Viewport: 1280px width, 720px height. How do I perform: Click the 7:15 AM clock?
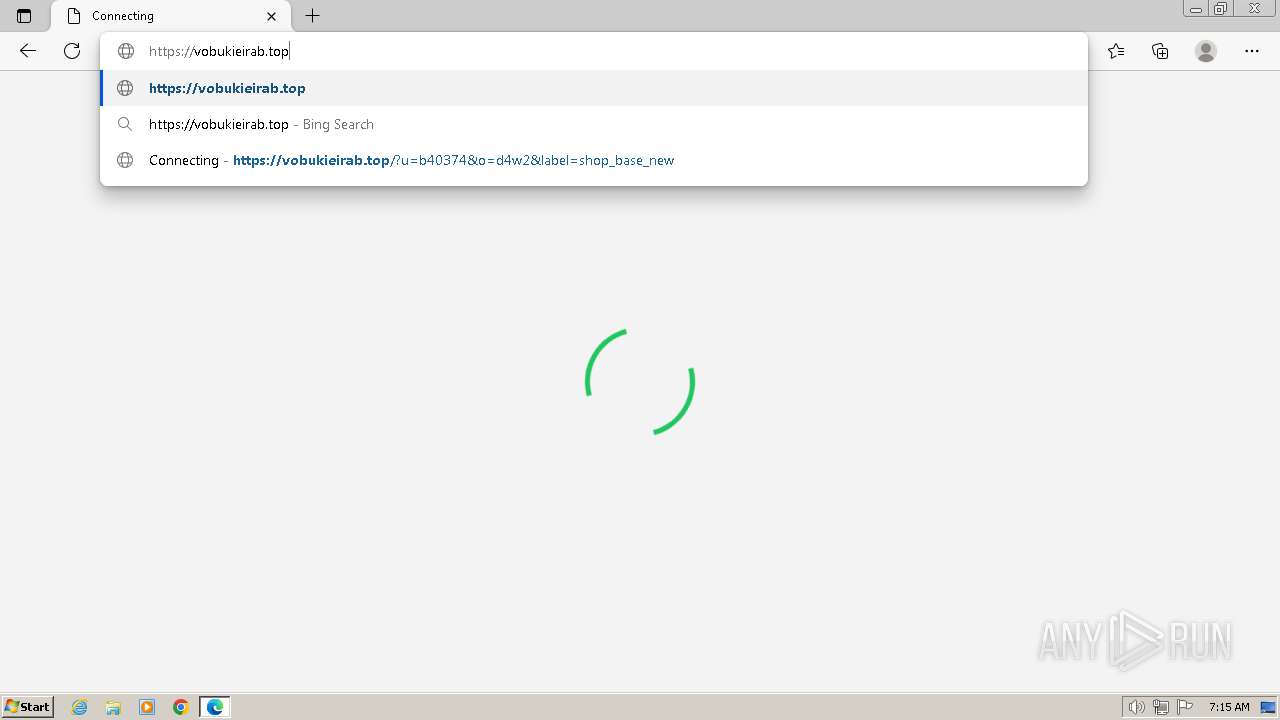click(1229, 707)
